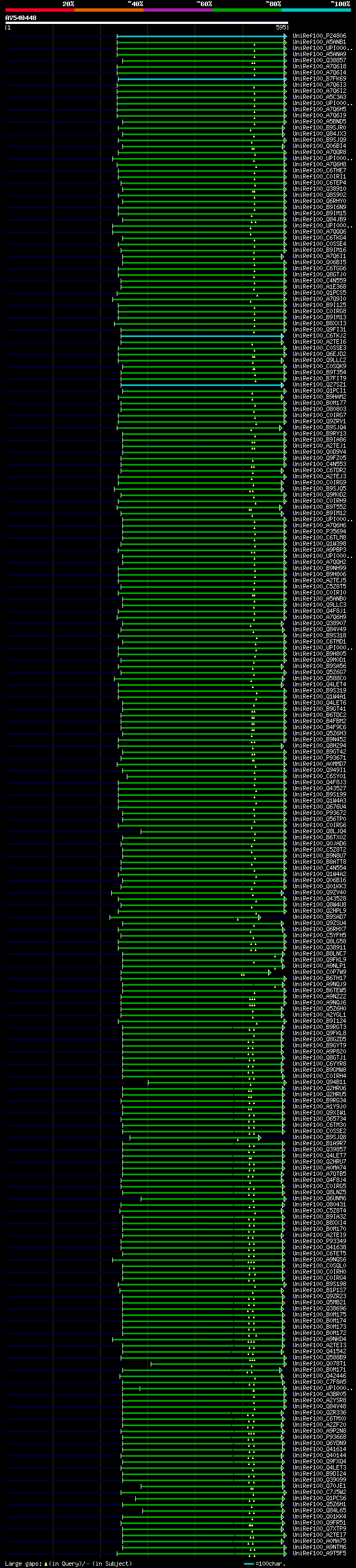
Task: Open hit UniRef100_P93671
Action: click(319, 758)
